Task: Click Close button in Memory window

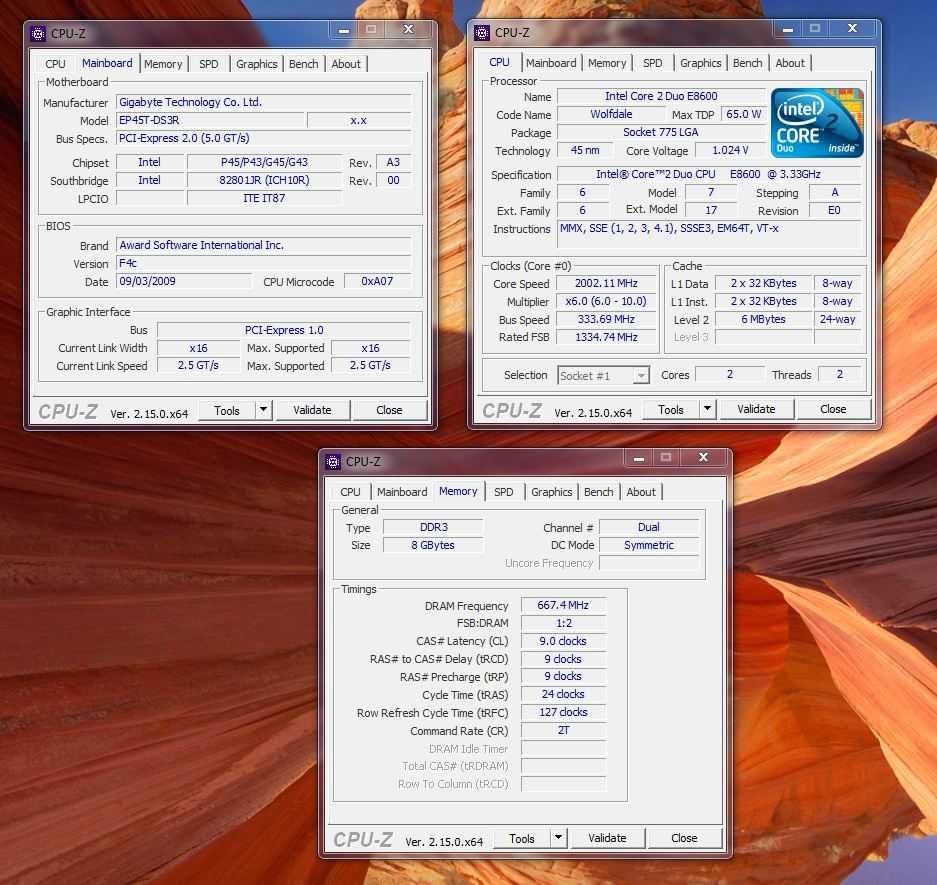Action: tap(684, 838)
